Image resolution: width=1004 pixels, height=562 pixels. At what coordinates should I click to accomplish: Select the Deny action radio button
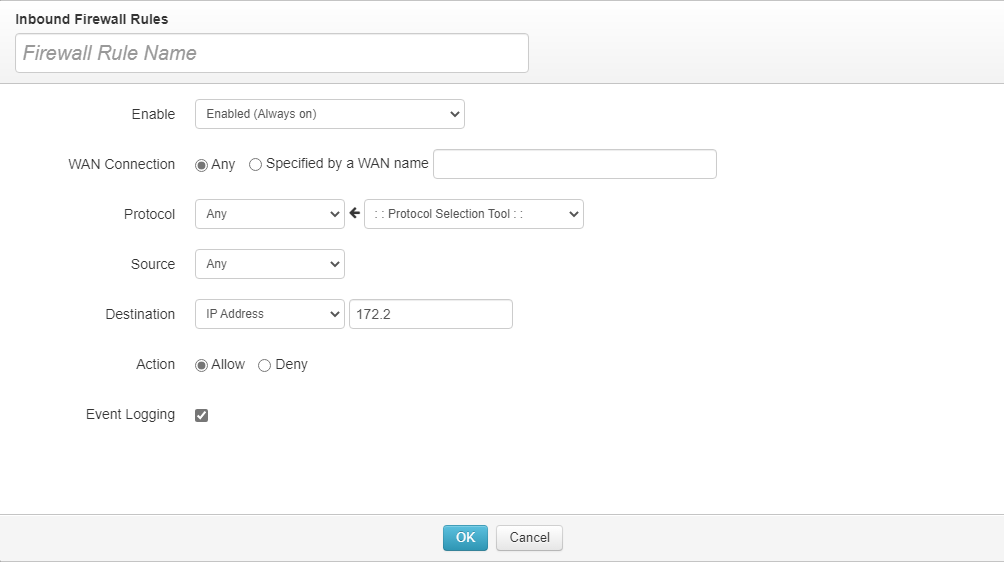coord(265,365)
